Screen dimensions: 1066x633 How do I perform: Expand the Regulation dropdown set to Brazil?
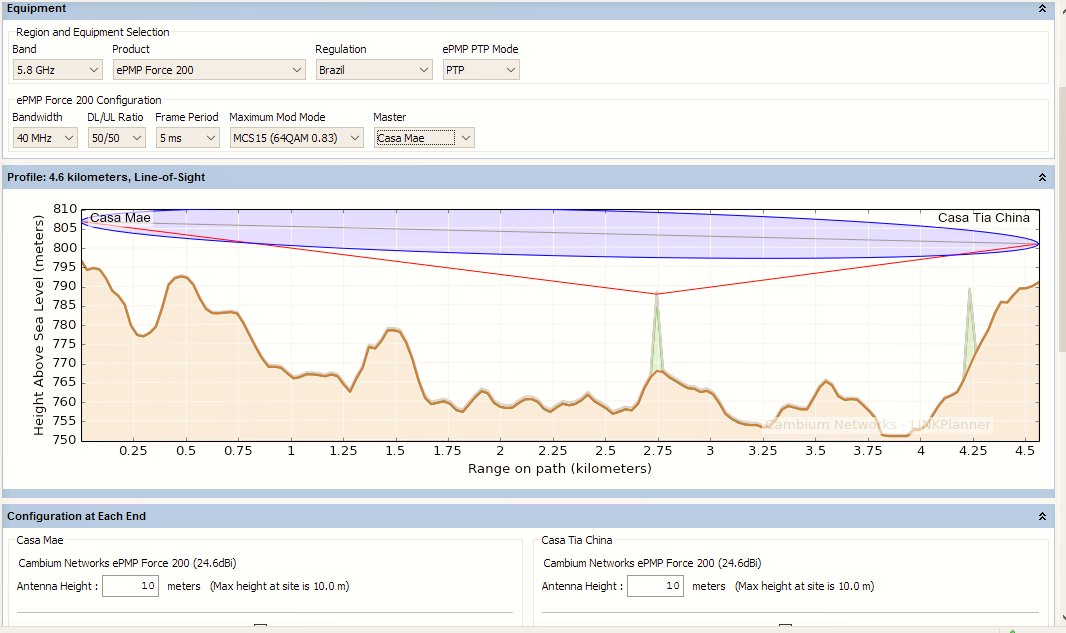tap(373, 70)
